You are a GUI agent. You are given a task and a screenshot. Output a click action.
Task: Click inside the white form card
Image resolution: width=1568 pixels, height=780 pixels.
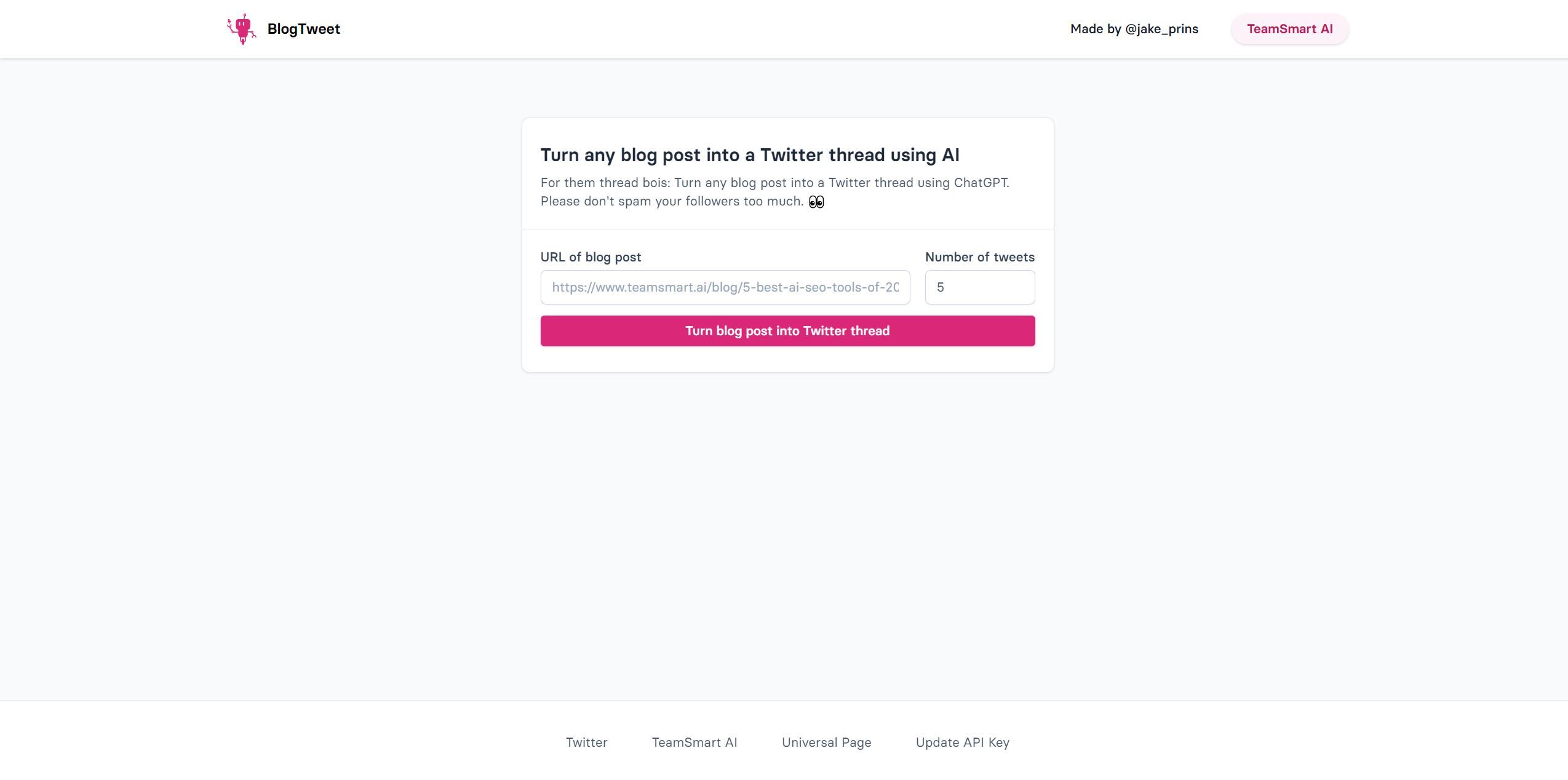point(787,363)
